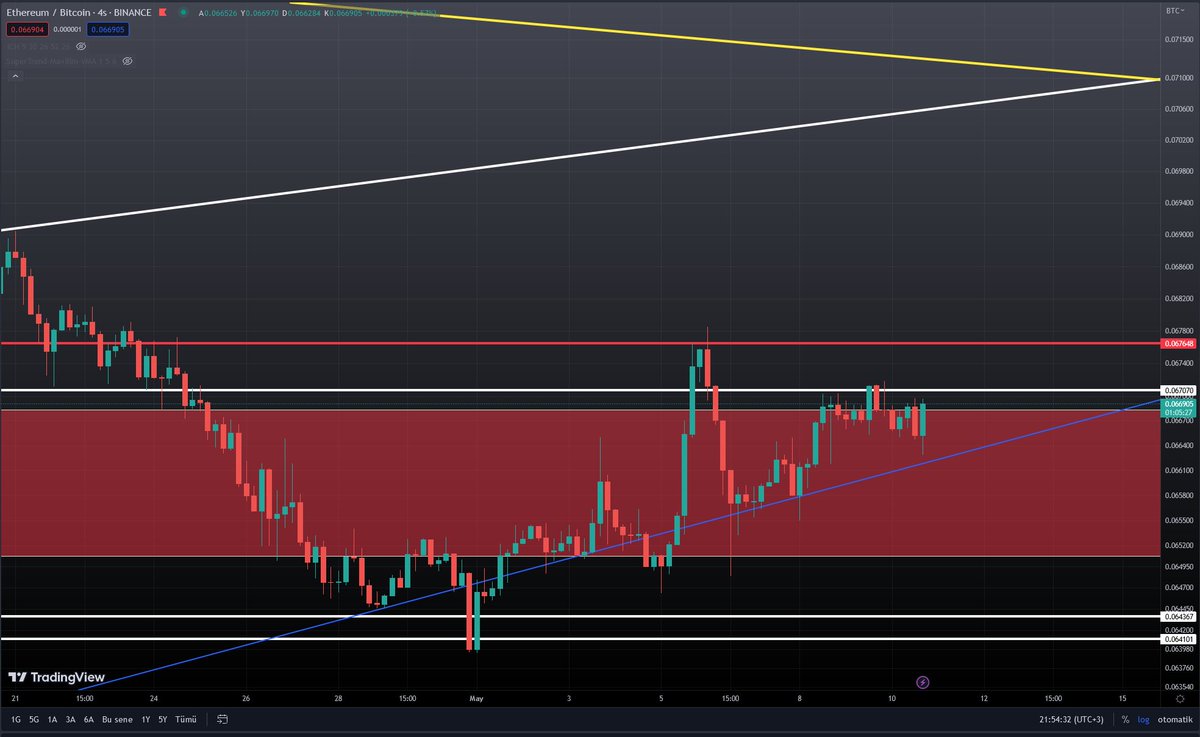Click the 0.064101 price line label
Image resolution: width=1200 pixels, height=737 pixels.
[x=1179, y=638]
